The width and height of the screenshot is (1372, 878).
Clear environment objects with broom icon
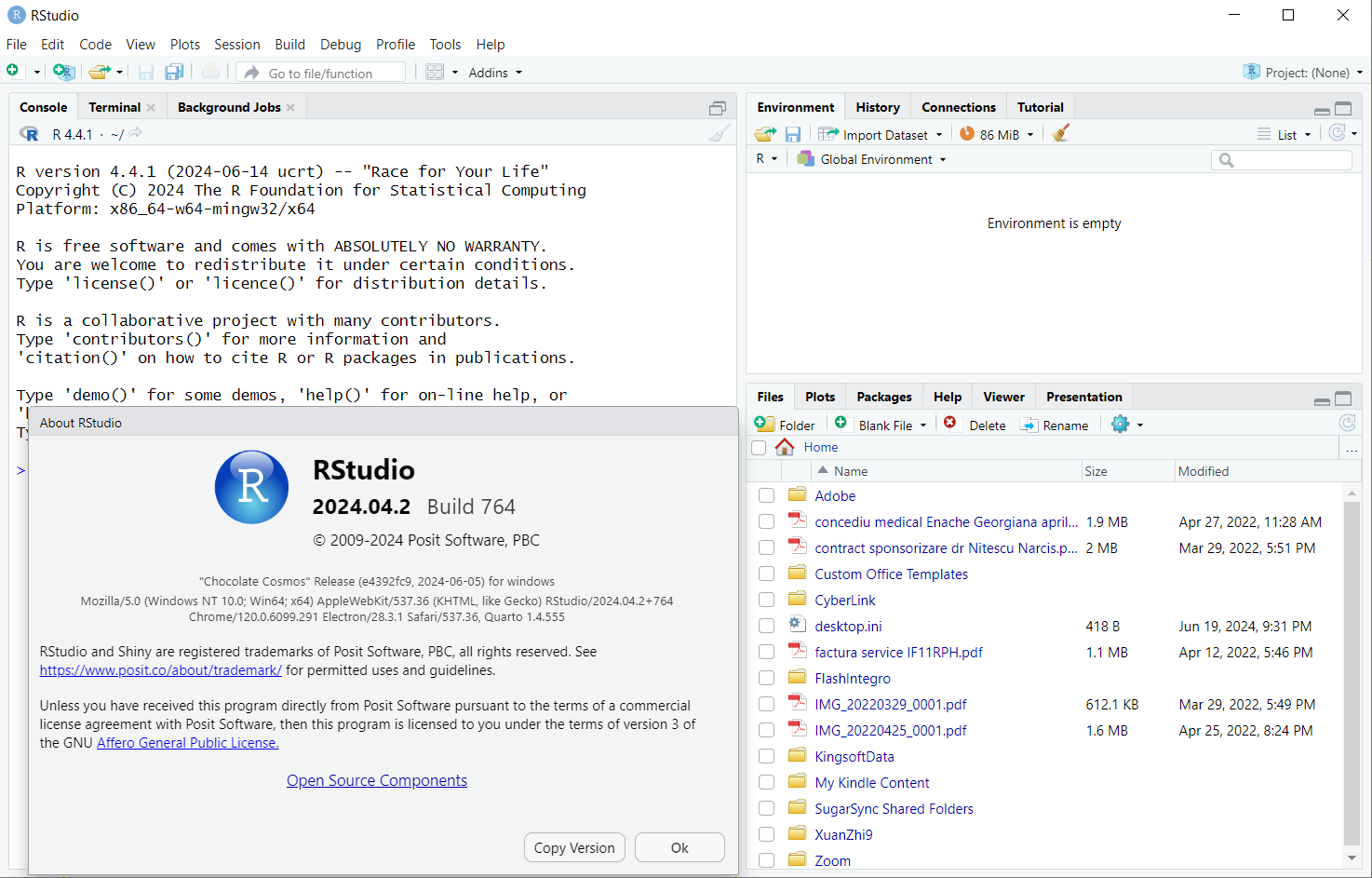click(x=1060, y=133)
